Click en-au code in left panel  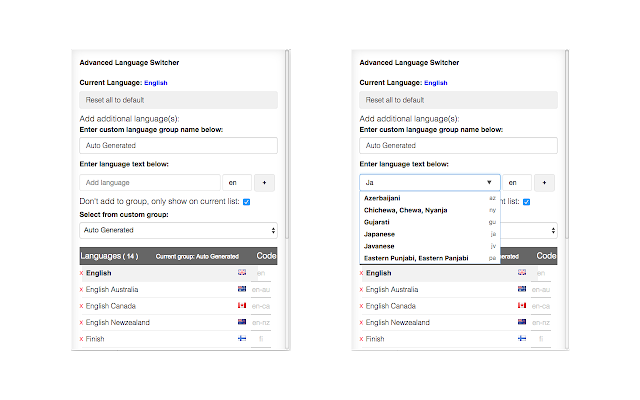tap(261, 290)
